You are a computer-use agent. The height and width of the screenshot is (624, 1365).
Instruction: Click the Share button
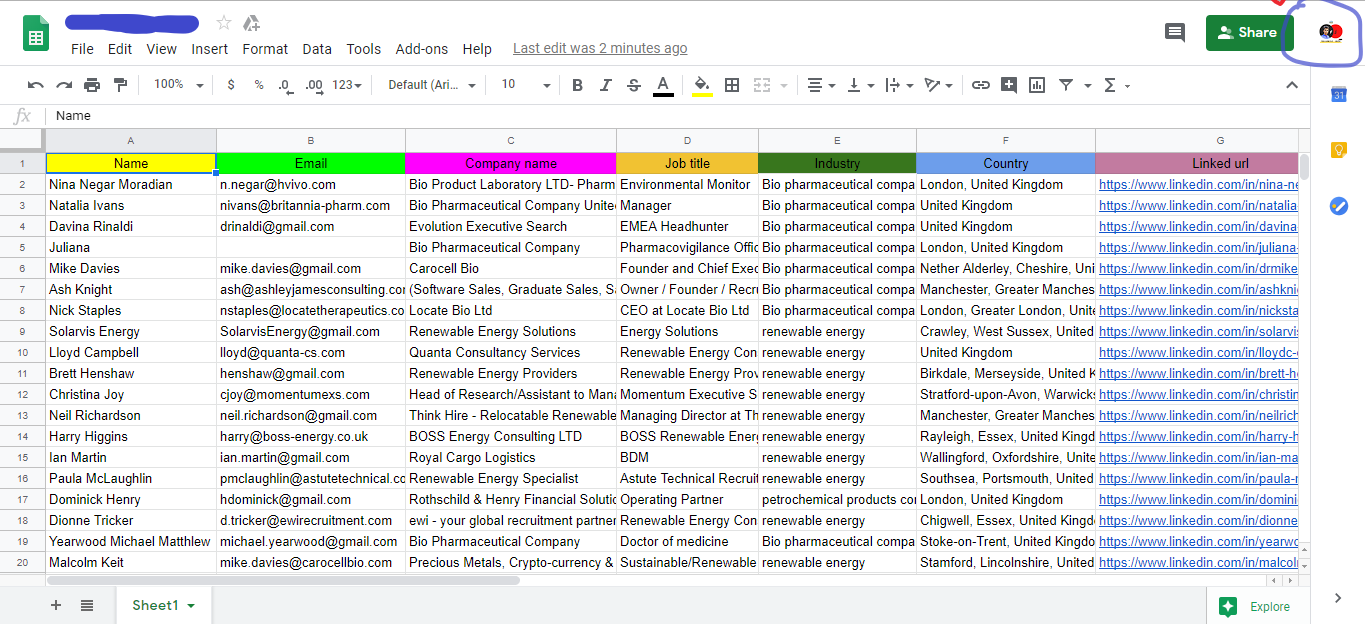pyautogui.click(x=1248, y=32)
